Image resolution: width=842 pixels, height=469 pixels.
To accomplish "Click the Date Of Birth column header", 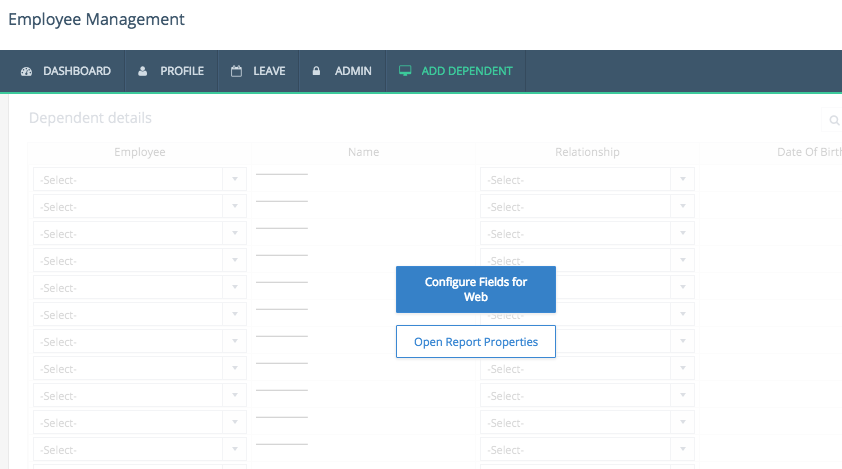I will click(809, 152).
